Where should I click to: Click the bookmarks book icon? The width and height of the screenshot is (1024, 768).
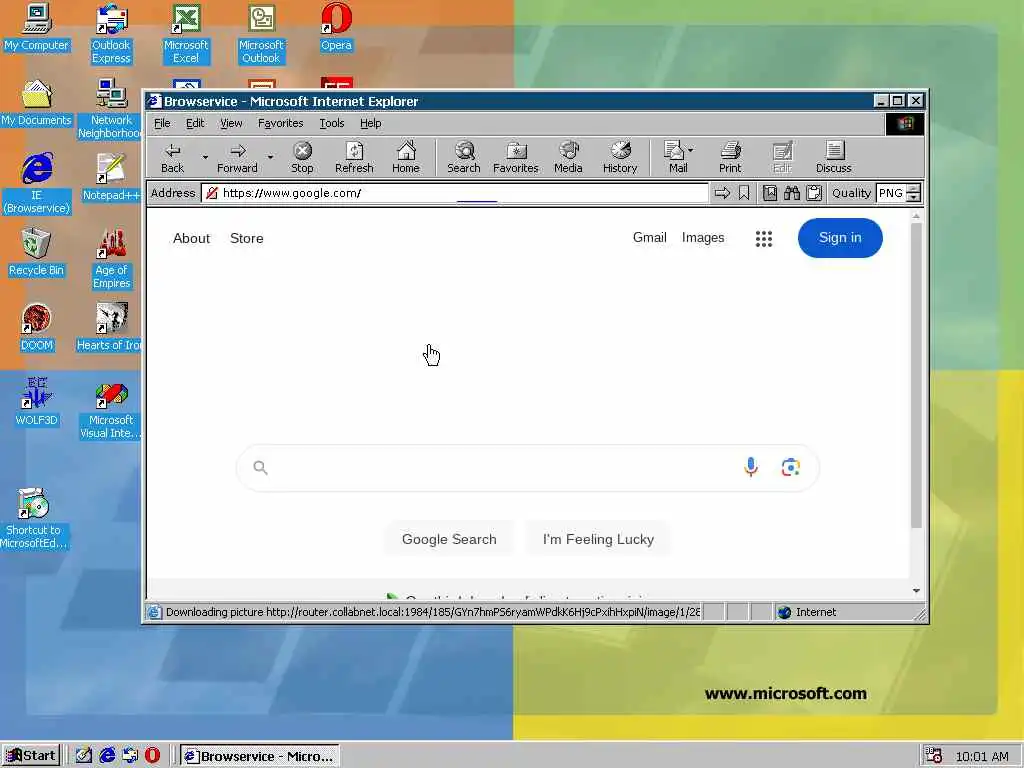pyautogui.click(x=770, y=193)
